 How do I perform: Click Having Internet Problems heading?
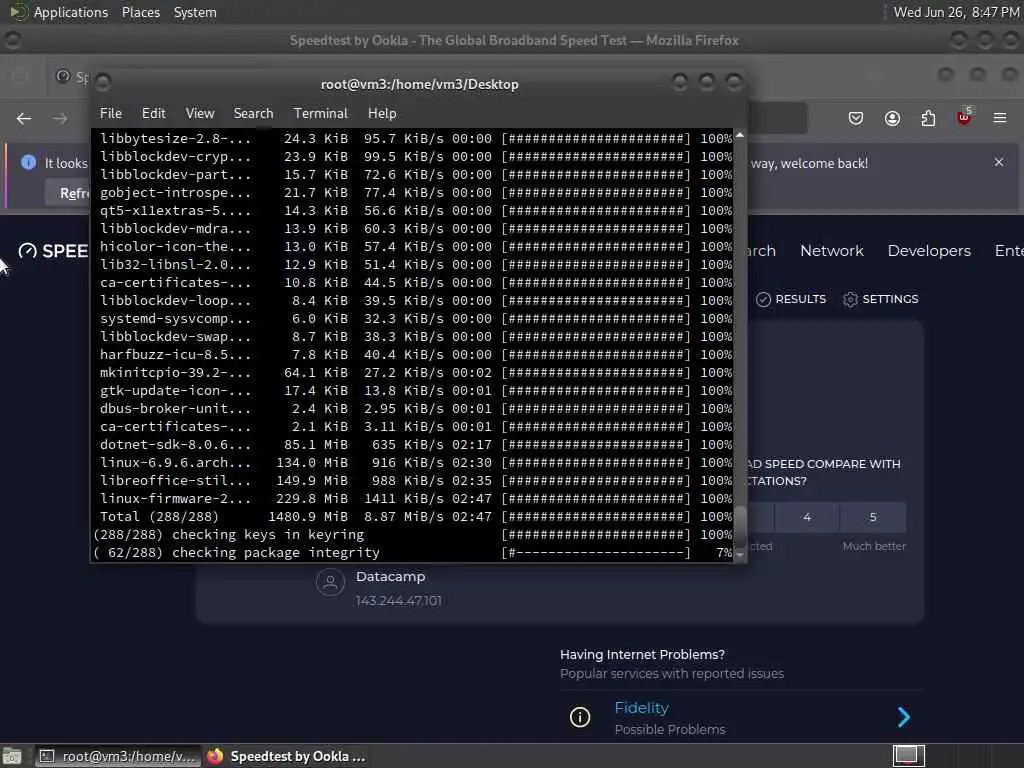(642, 654)
